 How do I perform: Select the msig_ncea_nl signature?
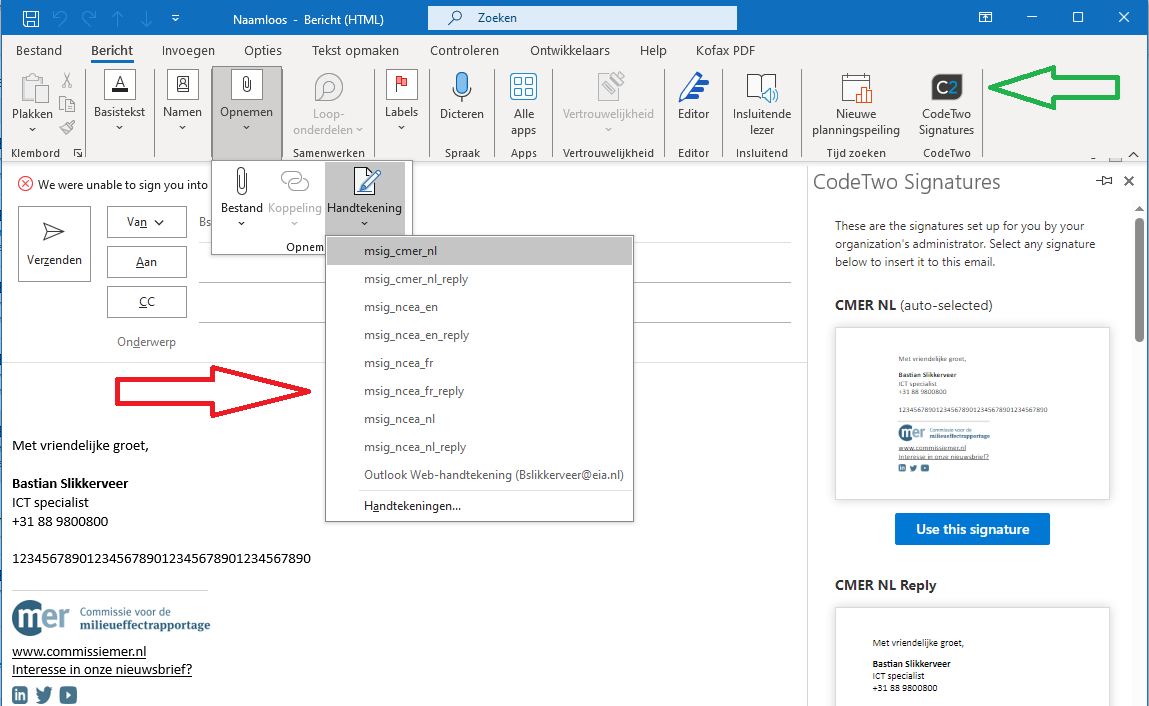tap(479, 419)
